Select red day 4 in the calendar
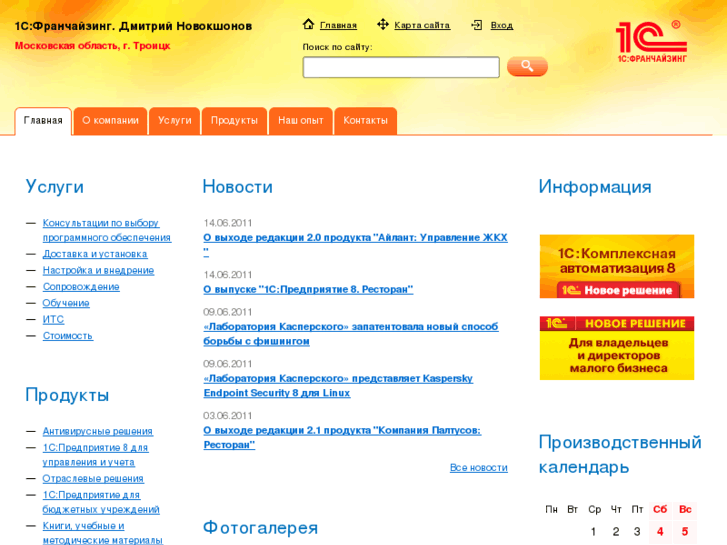 [x=660, y=532]
